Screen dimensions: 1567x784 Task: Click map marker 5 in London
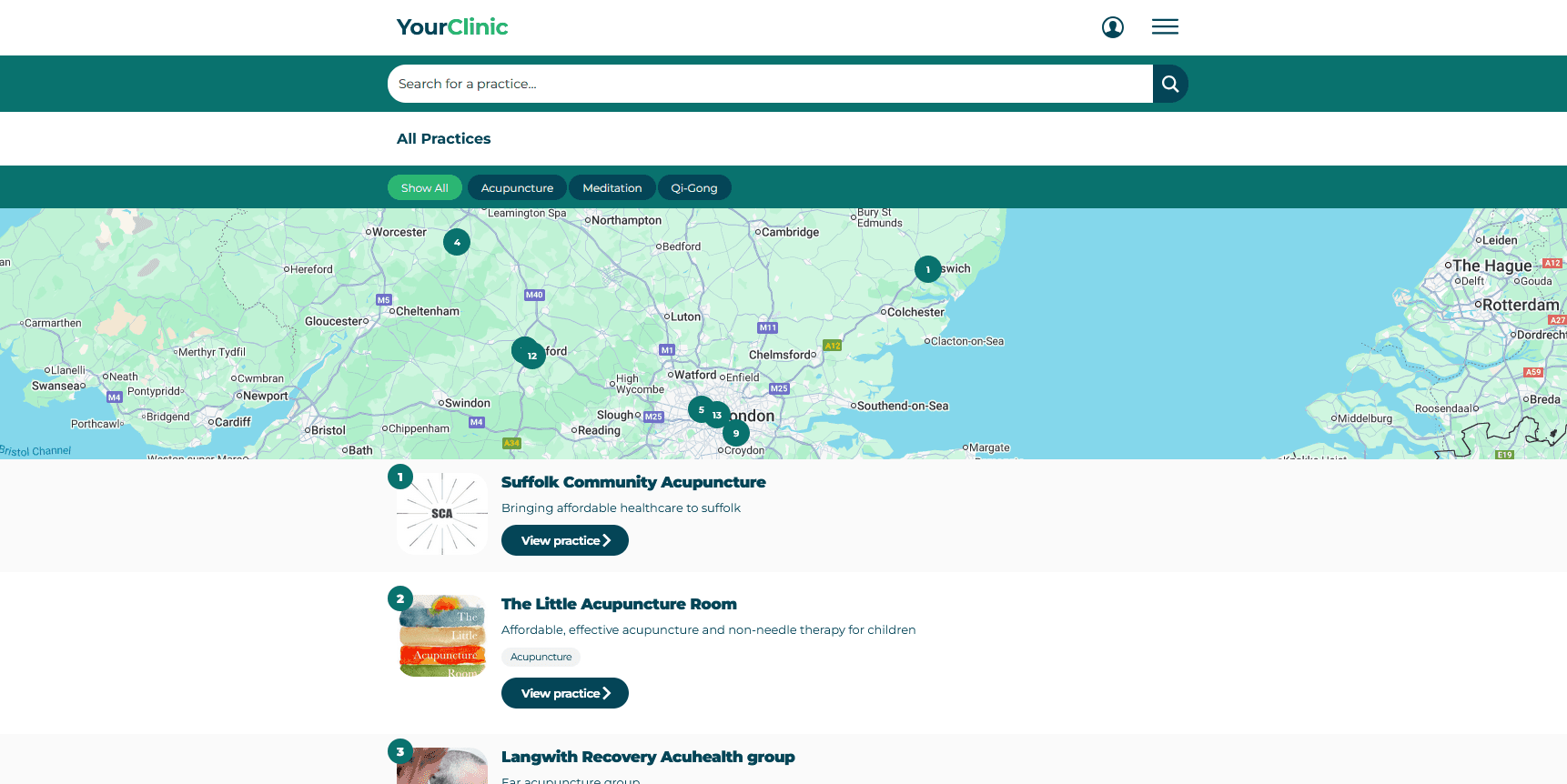pos(701,409)
